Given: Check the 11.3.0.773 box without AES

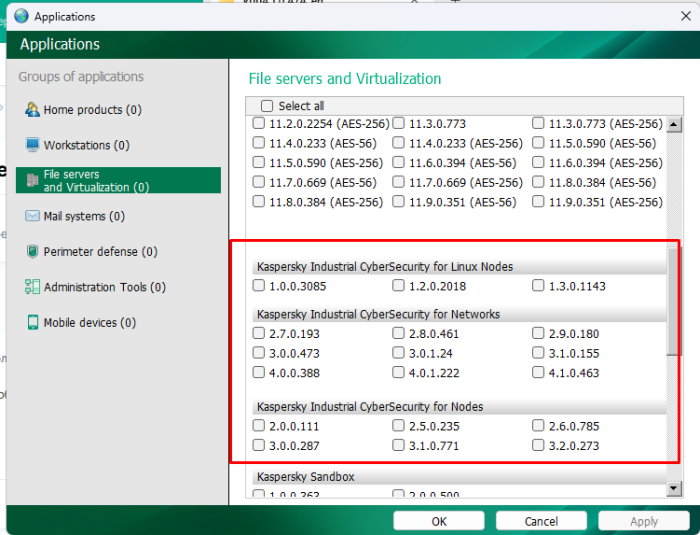Looking at the screenshot, I should (398, 123).
